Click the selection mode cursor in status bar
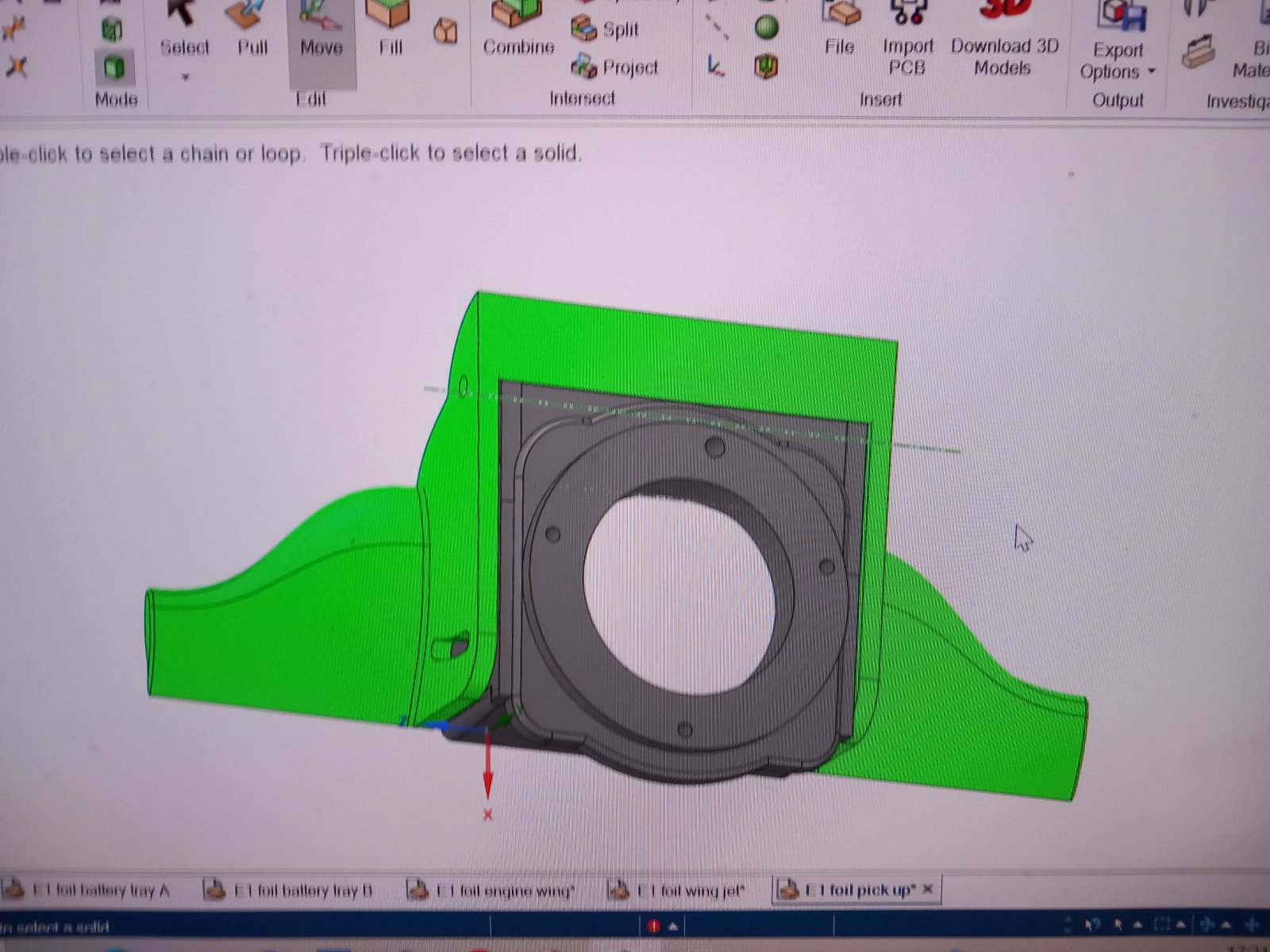 tap(1118, 924)
